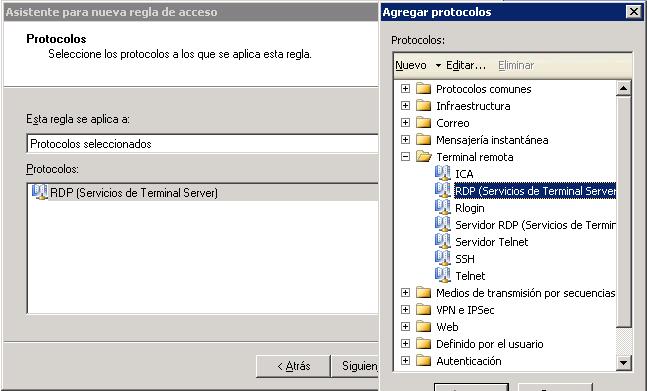Click Eliminar in the protocols toolbar

[x=516, y=65]
